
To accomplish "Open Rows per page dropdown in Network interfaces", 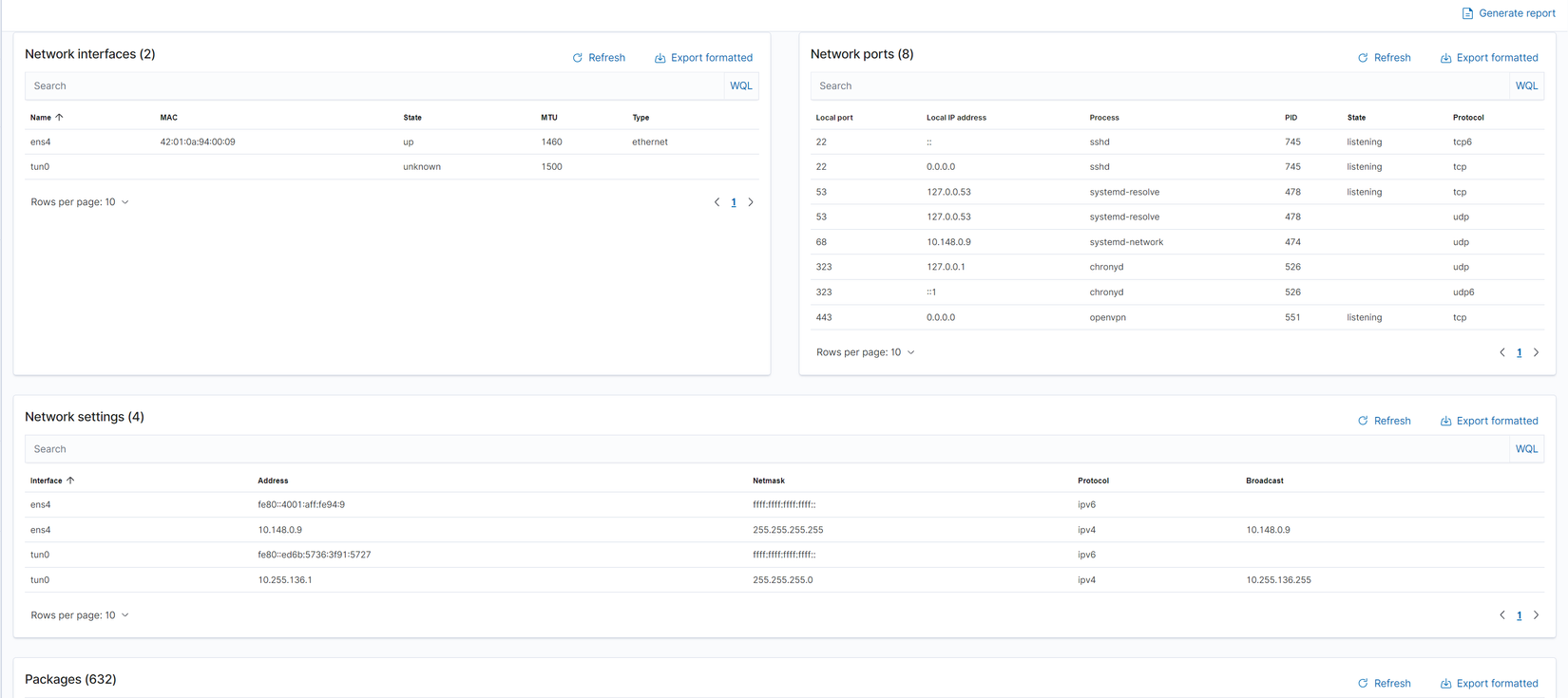I will coord(80,202).
